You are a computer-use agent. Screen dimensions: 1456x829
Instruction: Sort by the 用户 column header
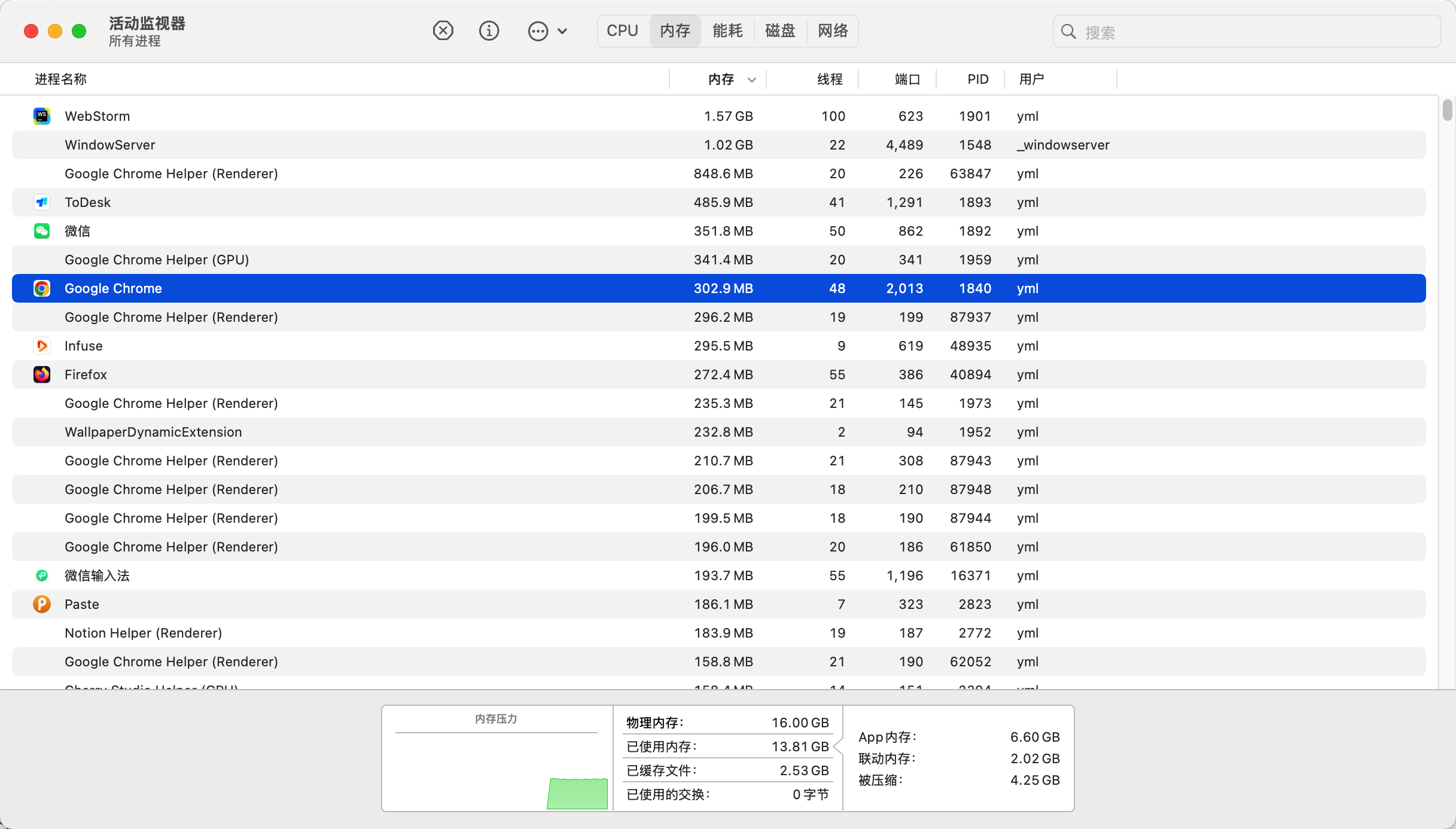point(1032,79)
